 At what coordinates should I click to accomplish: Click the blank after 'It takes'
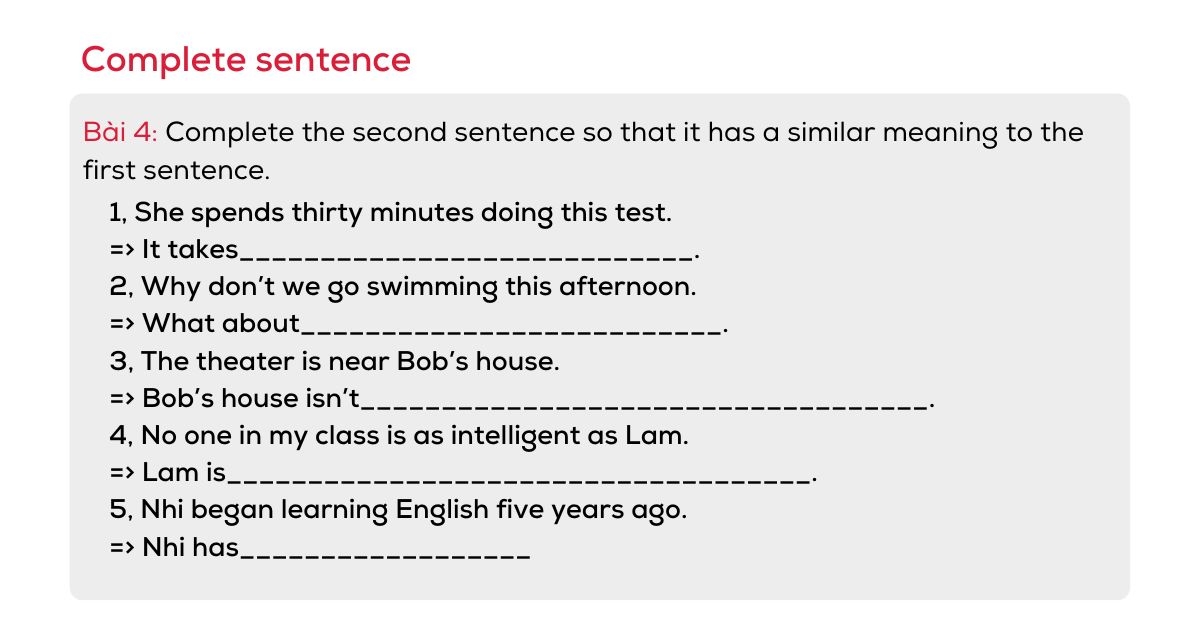[x=466, y=250]
